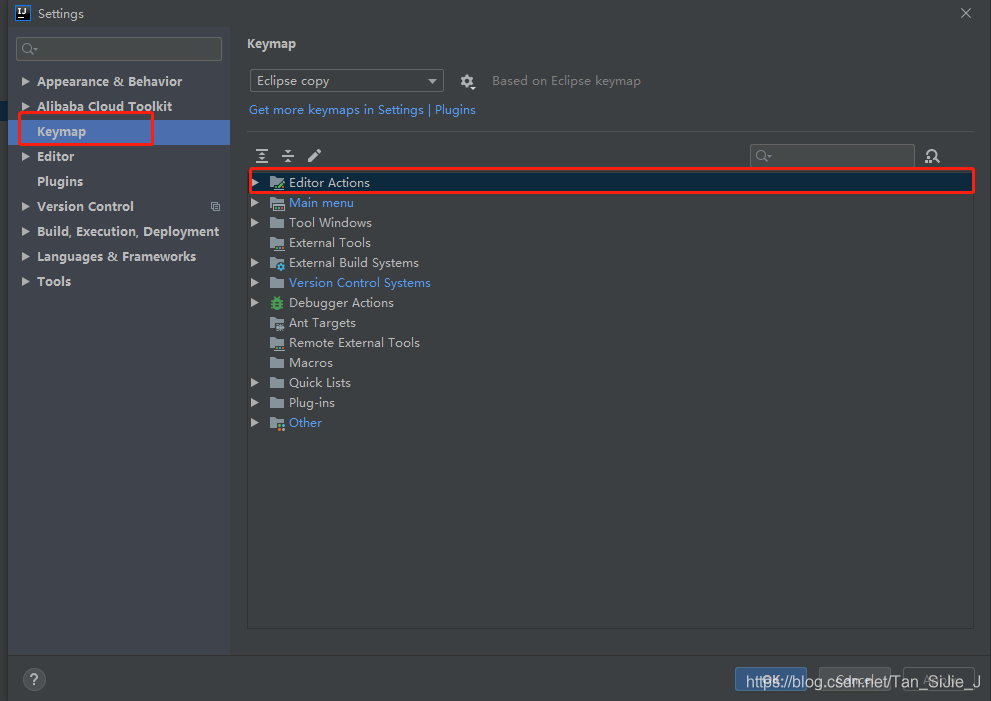Click the Quick Lists folder icon
Image resolution: width=991 pixels, height=701 pixels.
pyautogui.click(x=277, y=382)
